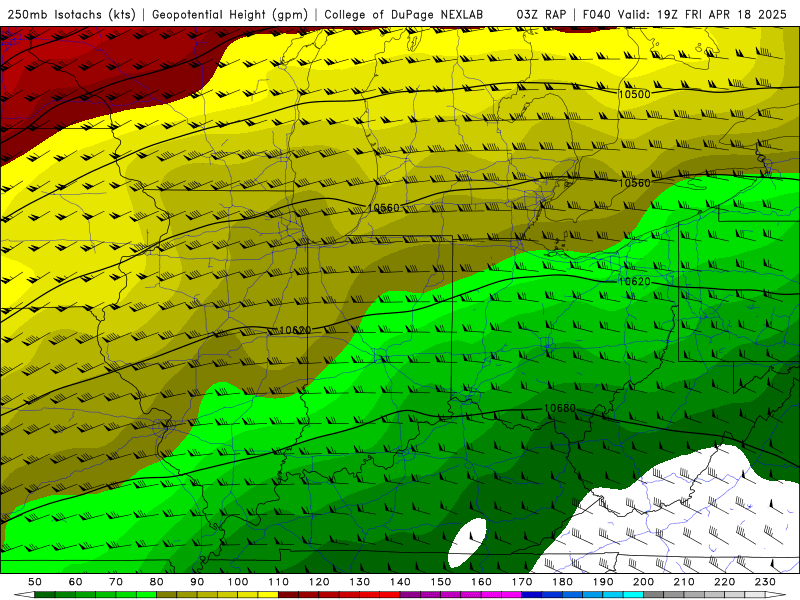The image size is (800, 600).
Task: Click the 170 value on the color scale
Action: coord(522,582)
